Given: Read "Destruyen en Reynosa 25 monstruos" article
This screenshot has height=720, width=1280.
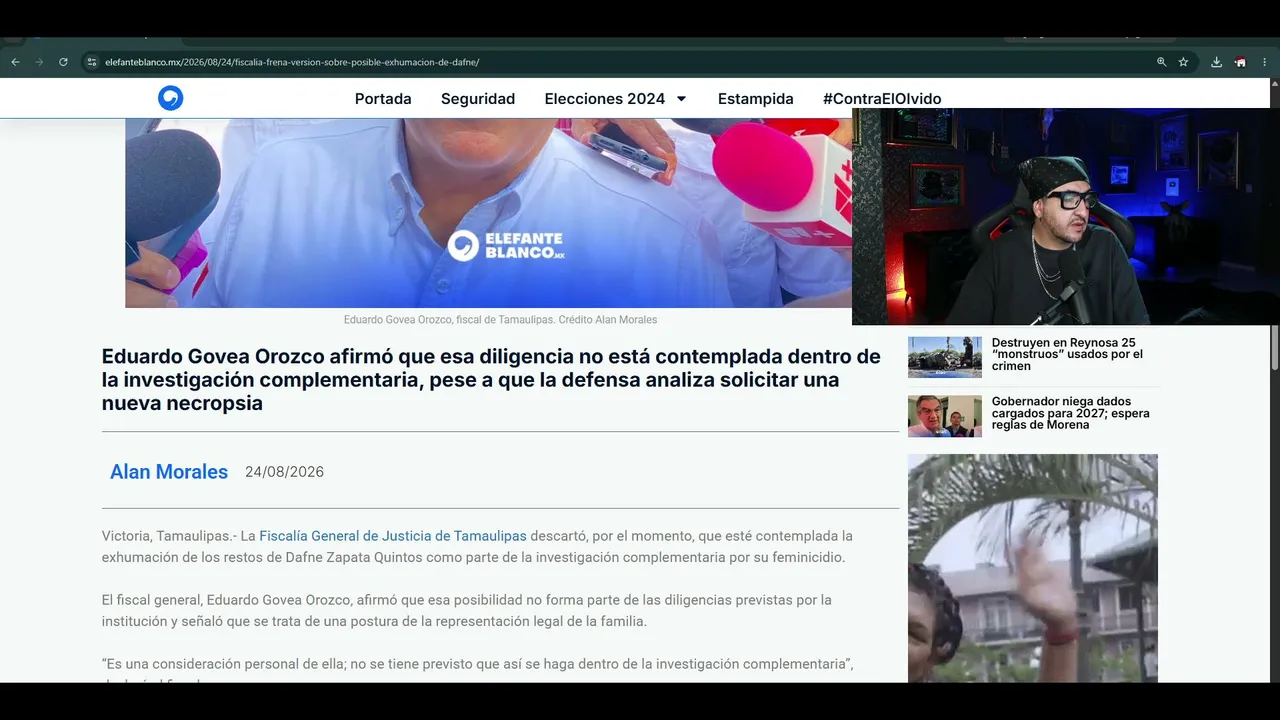Looking at the screenshot, I should (1067, 354).
